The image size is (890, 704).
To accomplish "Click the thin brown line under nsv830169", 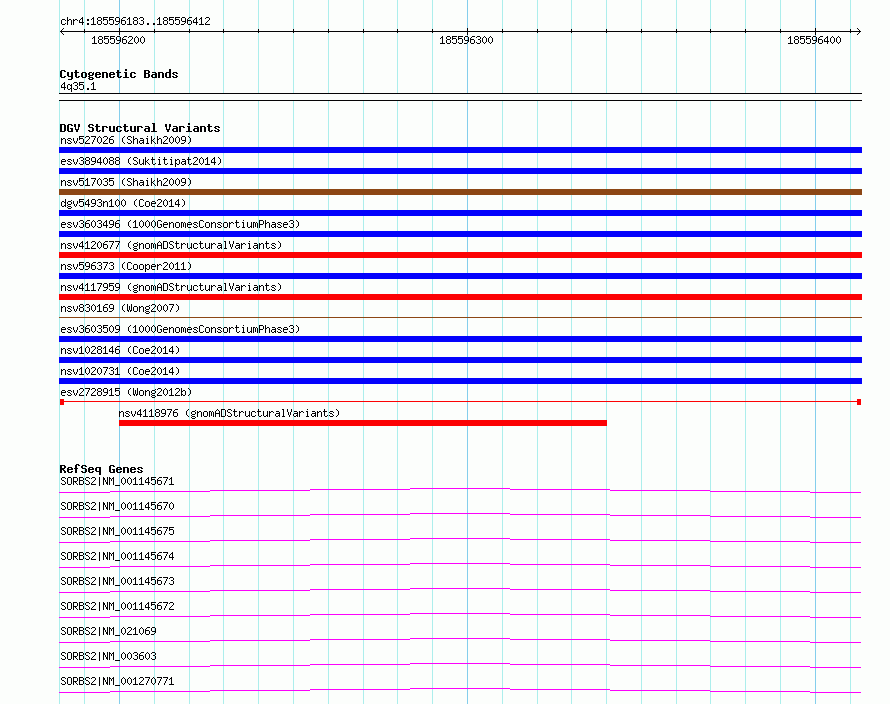I will coord(460,317).
